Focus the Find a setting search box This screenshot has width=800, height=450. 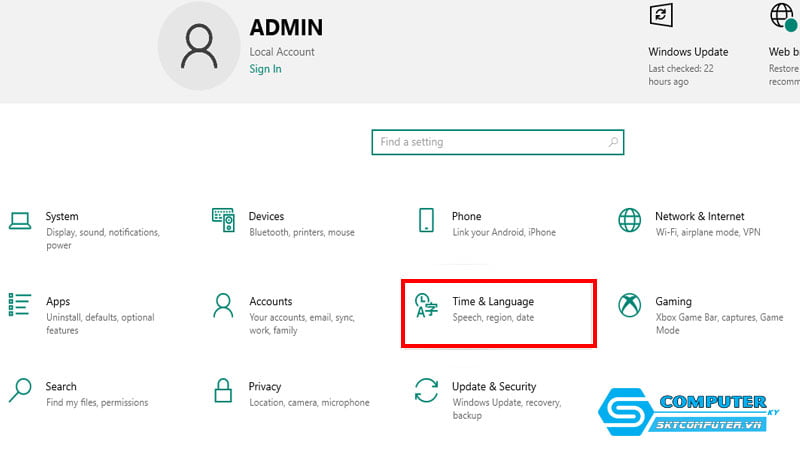(490, 142)
